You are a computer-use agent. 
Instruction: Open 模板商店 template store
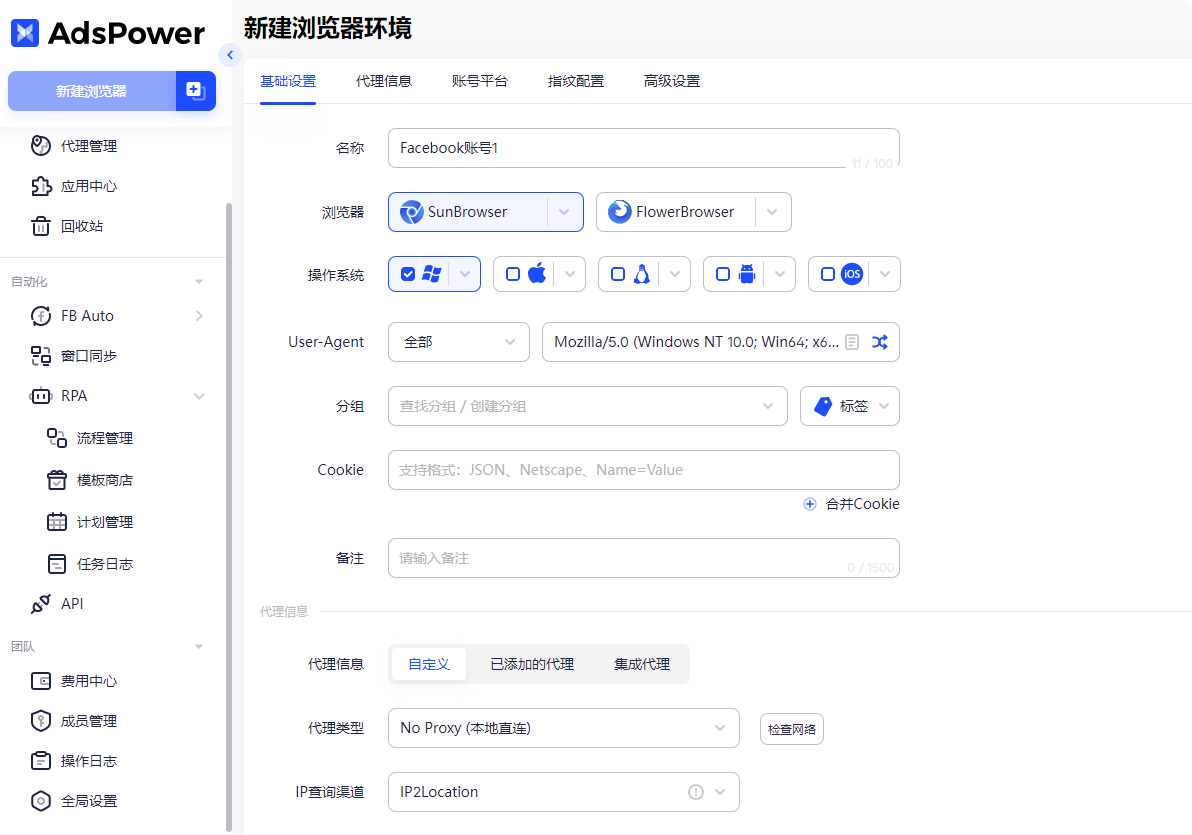click(x=90, y=480)
